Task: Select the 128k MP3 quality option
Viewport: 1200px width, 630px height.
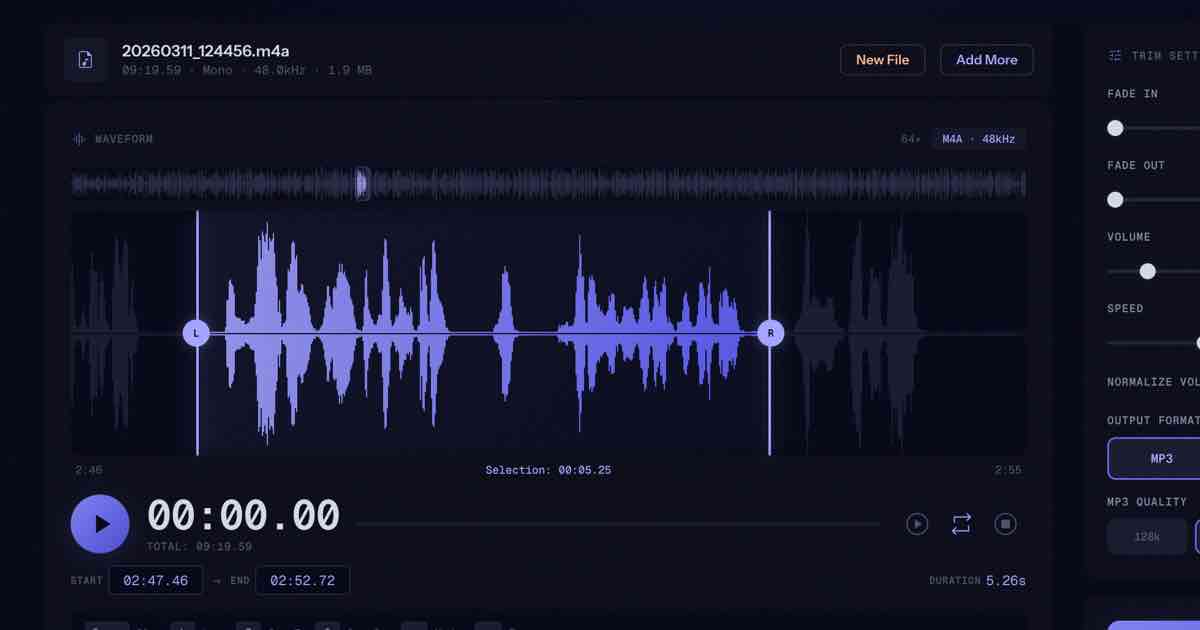Action: pyautogui.click(x=1146, y=536)
